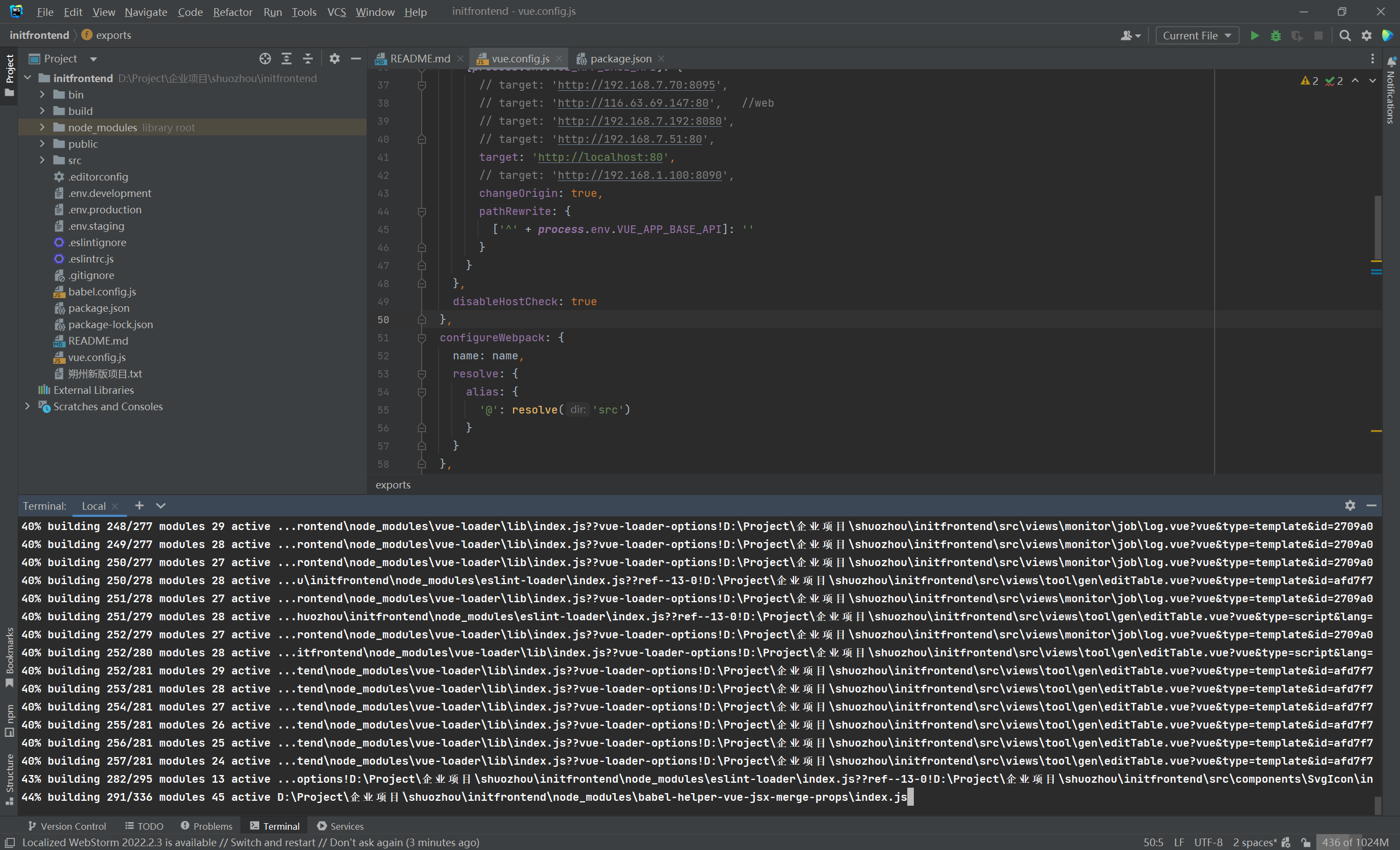Open Bookmarks tool window stripe

(9, 657)
